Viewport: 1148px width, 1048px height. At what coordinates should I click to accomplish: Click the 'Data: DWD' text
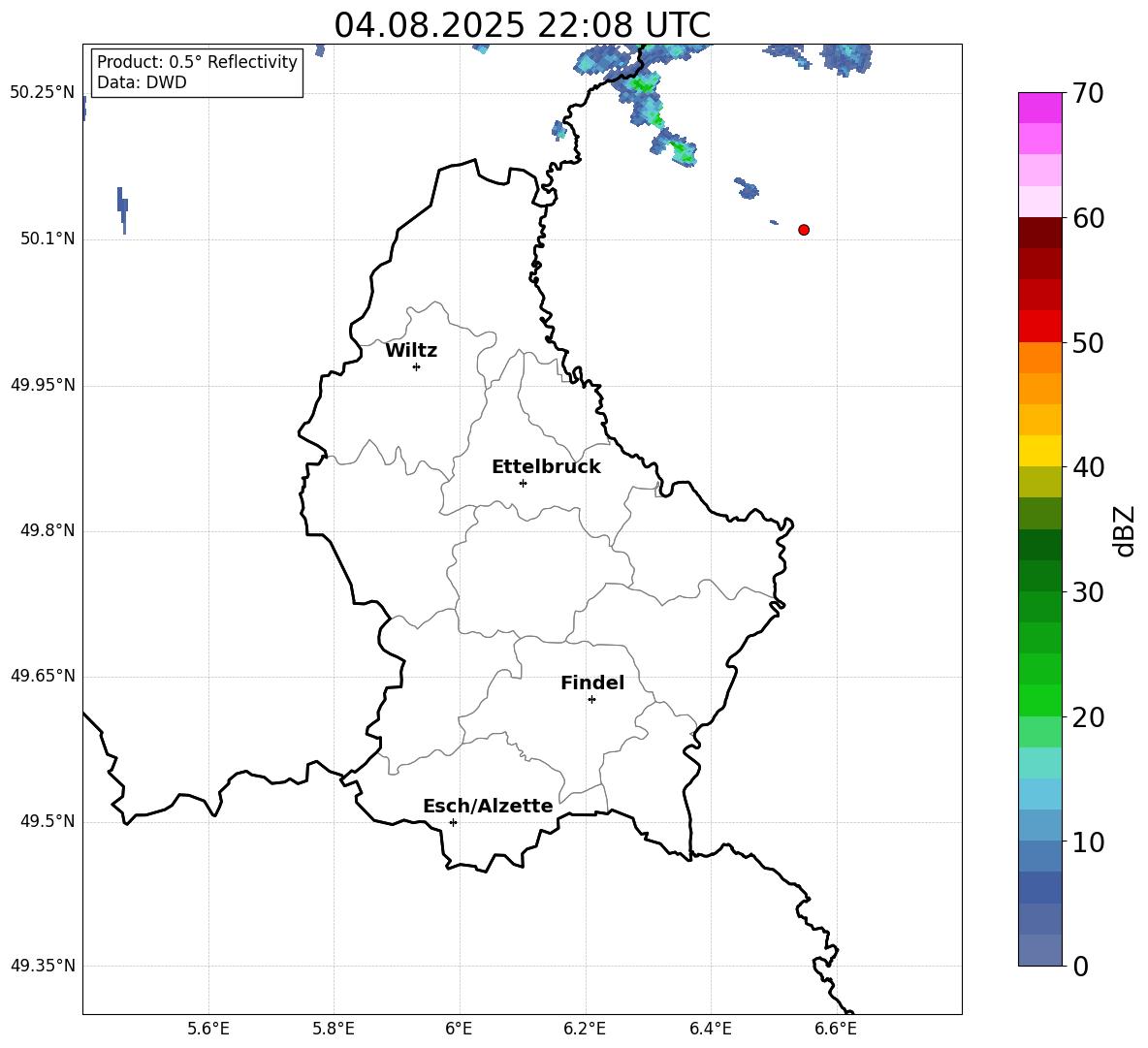point(142,82)
